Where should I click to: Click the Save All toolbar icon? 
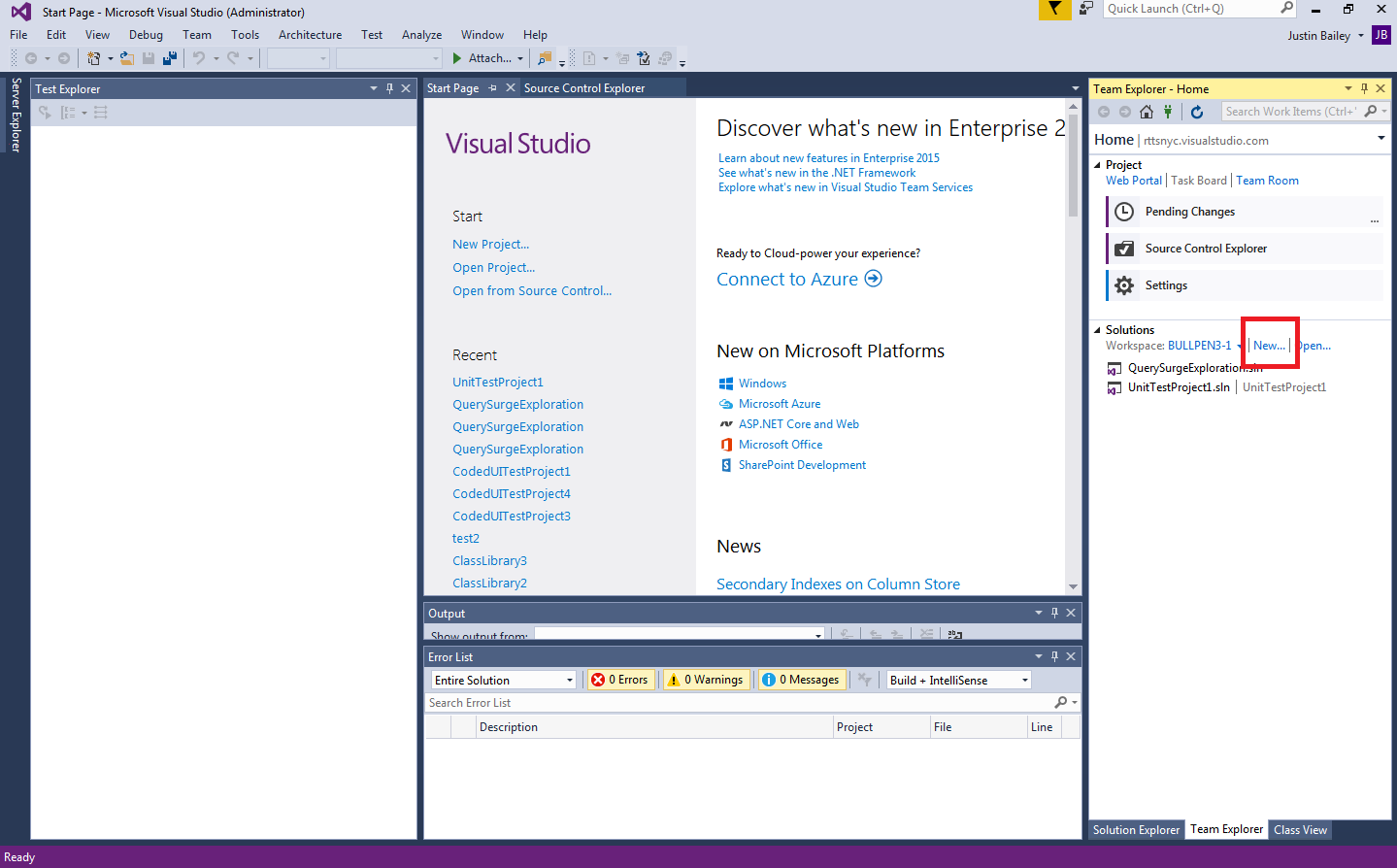pyautogui.click(x=170, y=58)
